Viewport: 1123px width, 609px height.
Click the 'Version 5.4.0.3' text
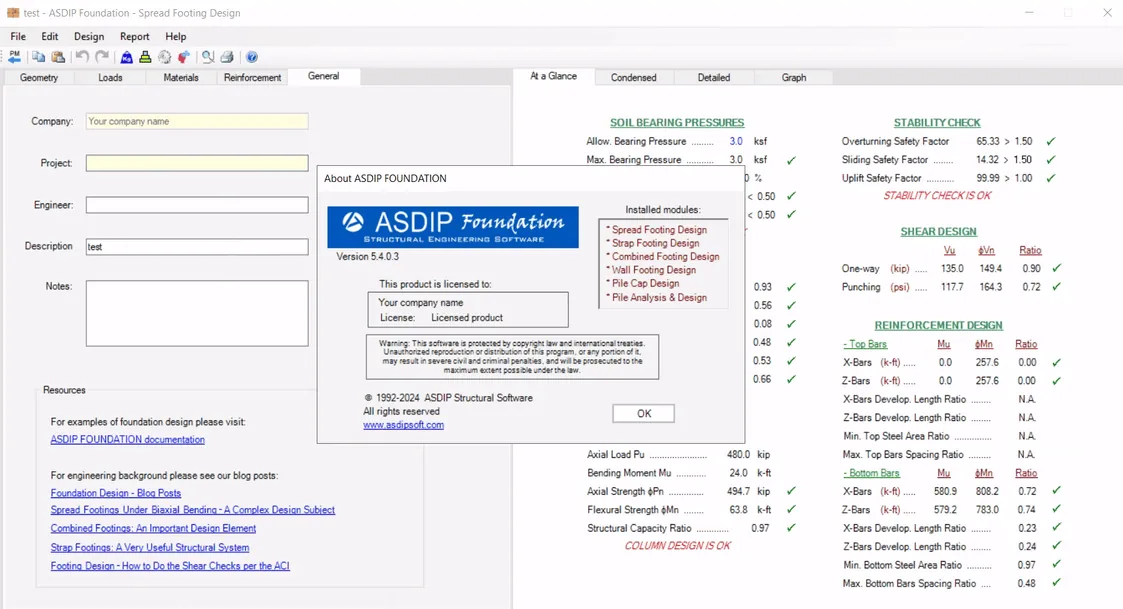367,256
